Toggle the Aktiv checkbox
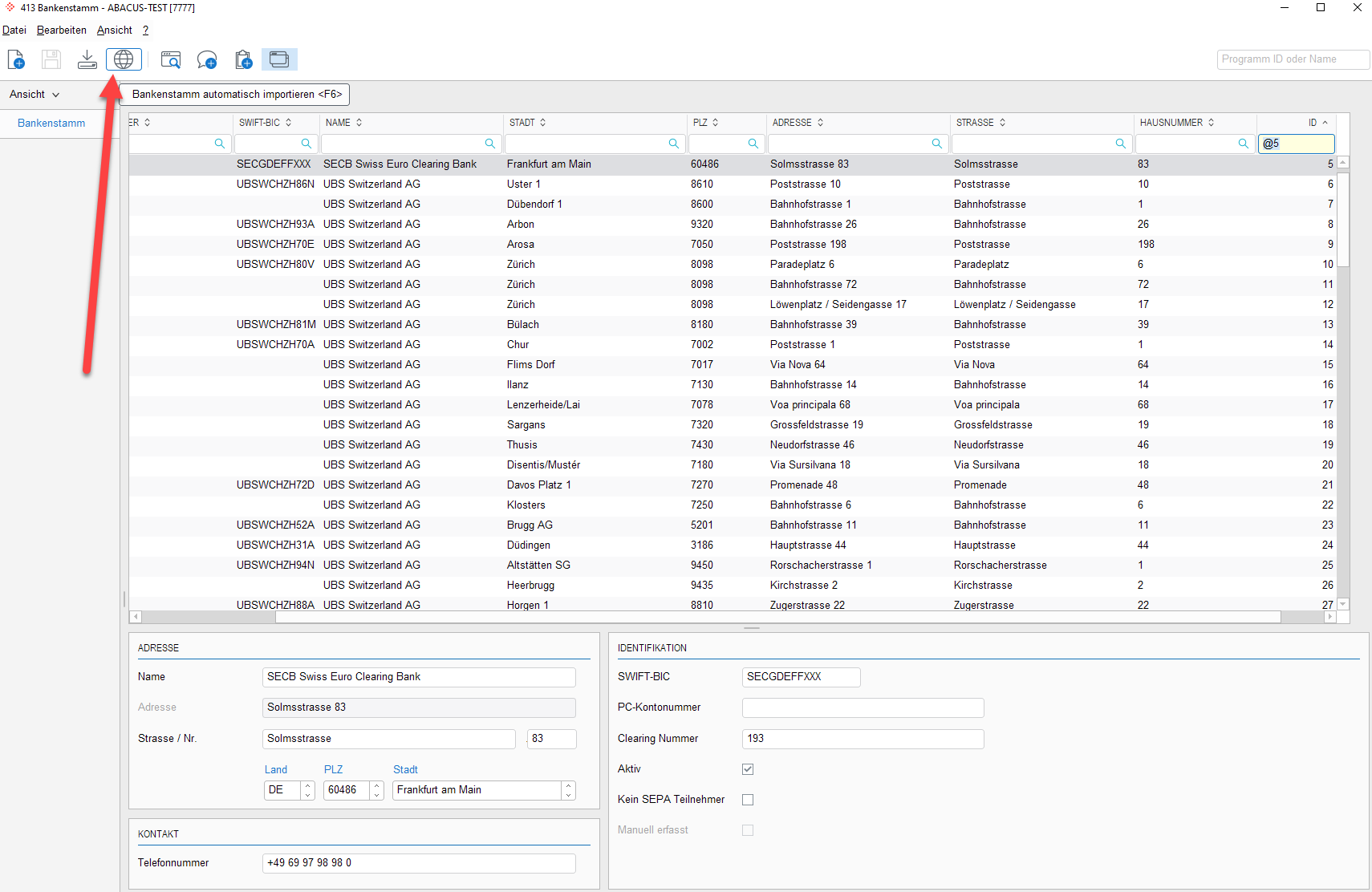 click(748, 769)
